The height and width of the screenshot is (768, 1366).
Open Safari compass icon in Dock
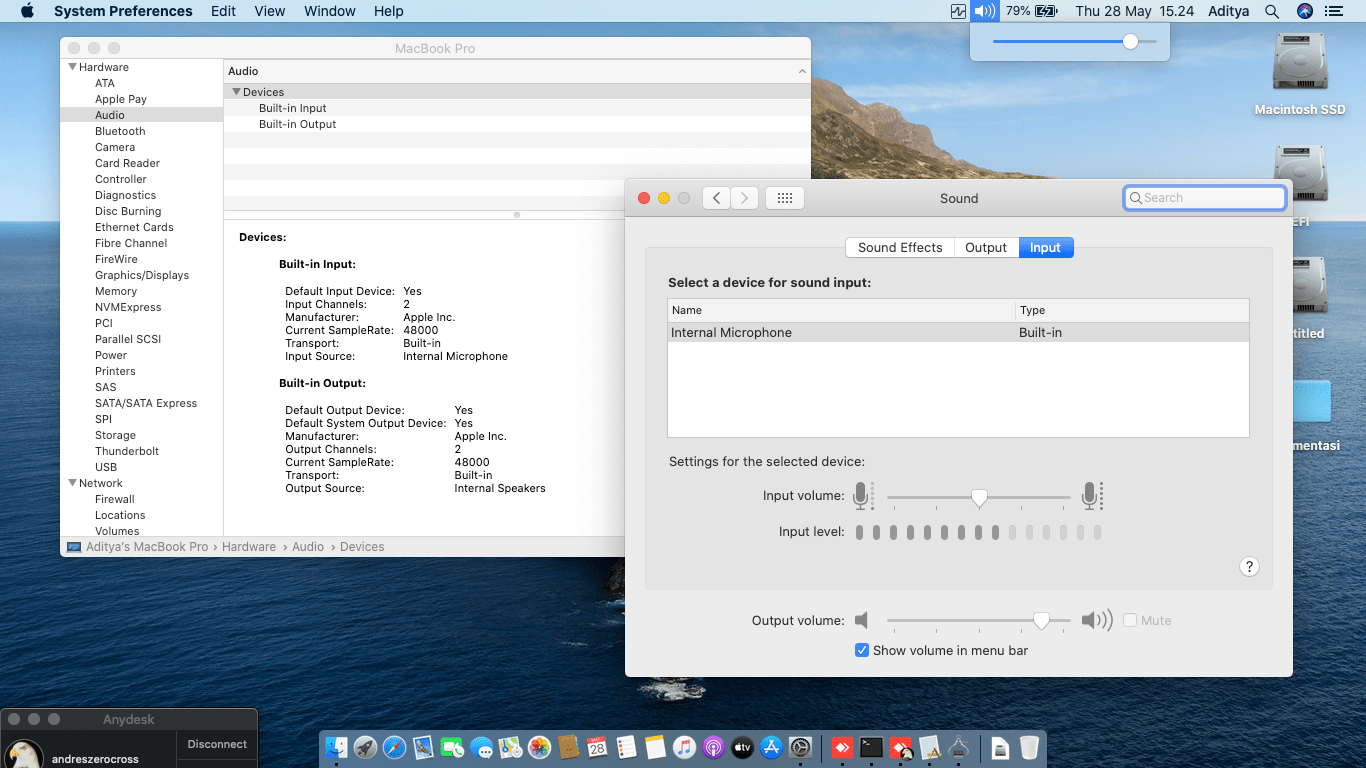click(394, 747)
